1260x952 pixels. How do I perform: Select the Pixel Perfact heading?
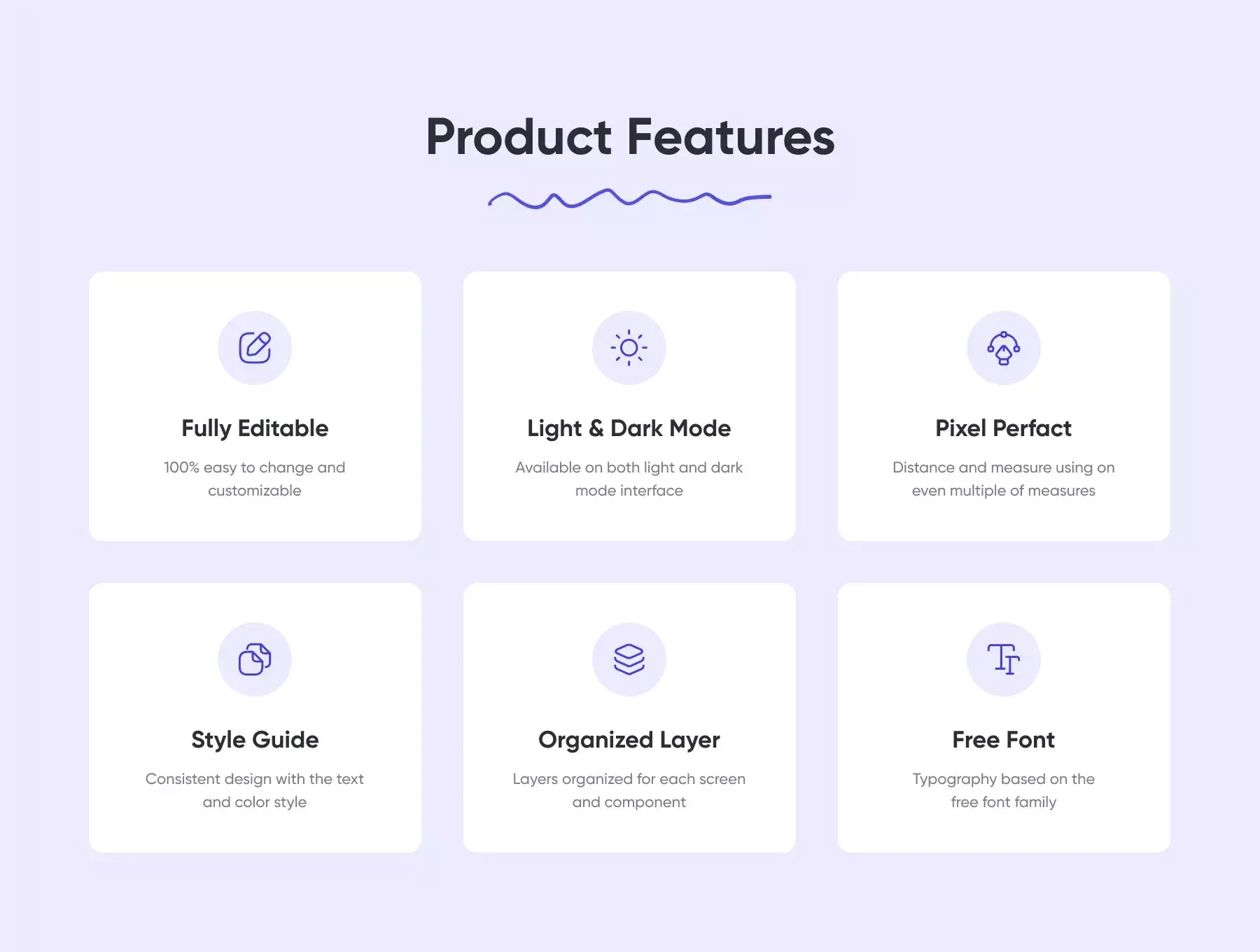(x=1003, y=428)
